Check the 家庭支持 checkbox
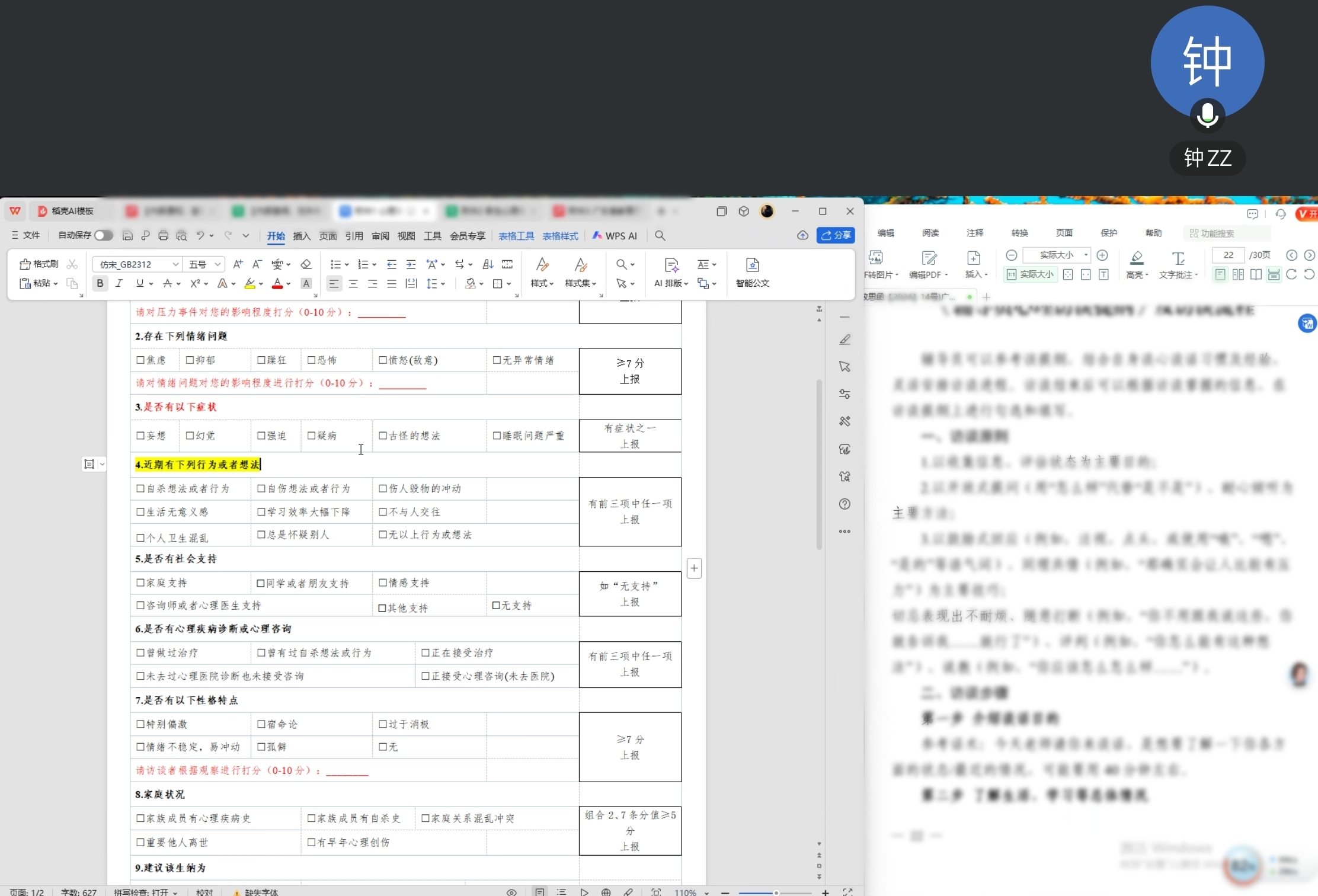The width and height of the screenshot is (1318, 896). pyautogui.click(x=140, y=583)
